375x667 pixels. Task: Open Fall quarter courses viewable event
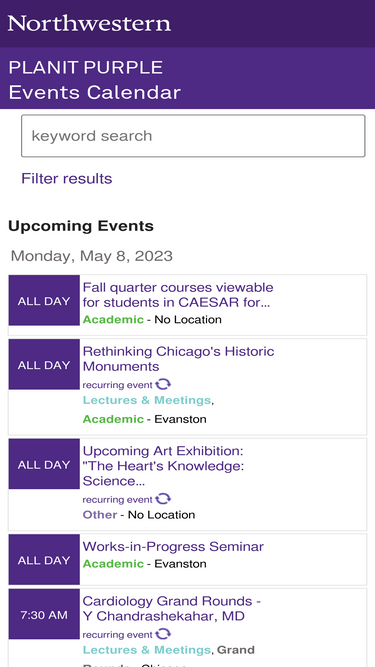pos(178,295)
